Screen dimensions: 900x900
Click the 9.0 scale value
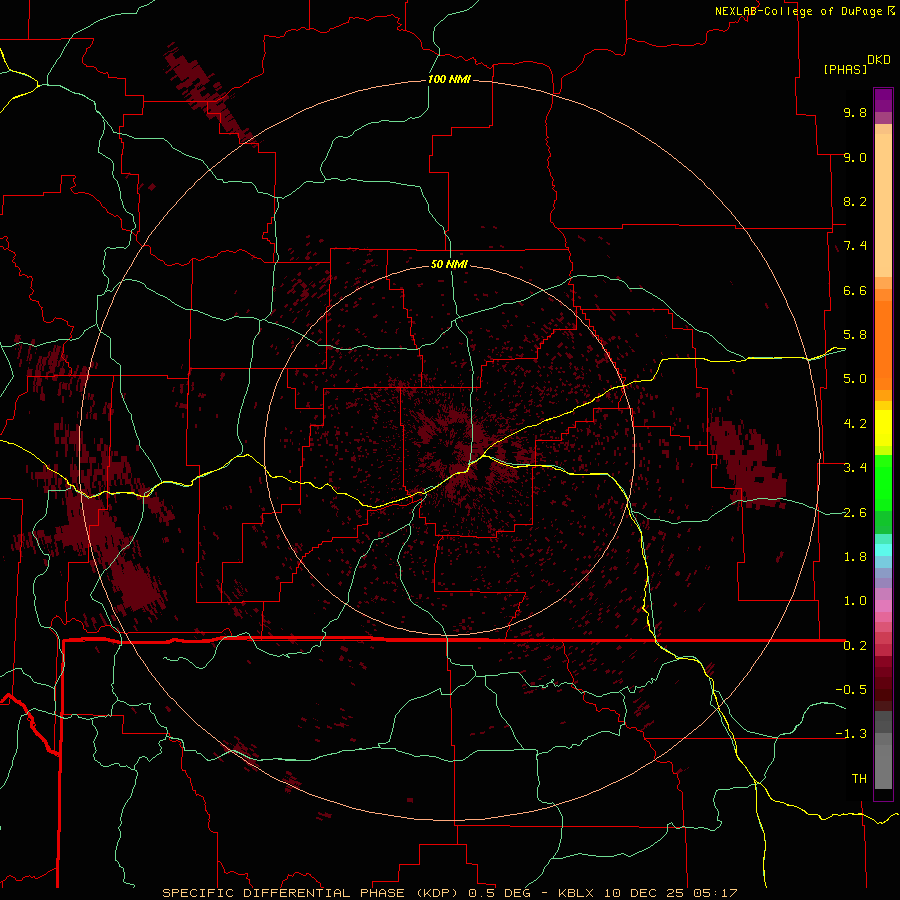click(855, 157)
